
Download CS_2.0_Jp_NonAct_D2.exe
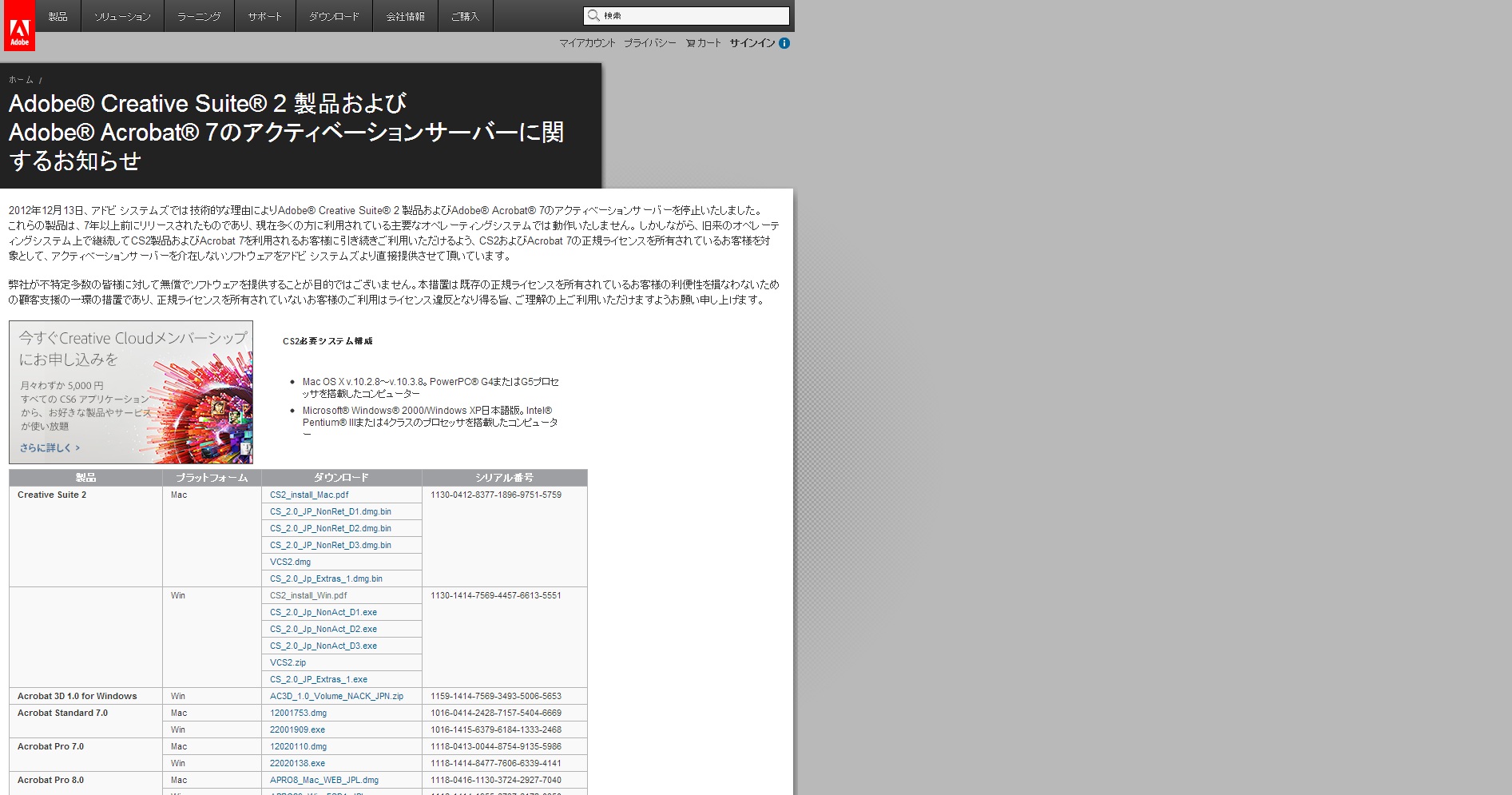coord(323,630)
